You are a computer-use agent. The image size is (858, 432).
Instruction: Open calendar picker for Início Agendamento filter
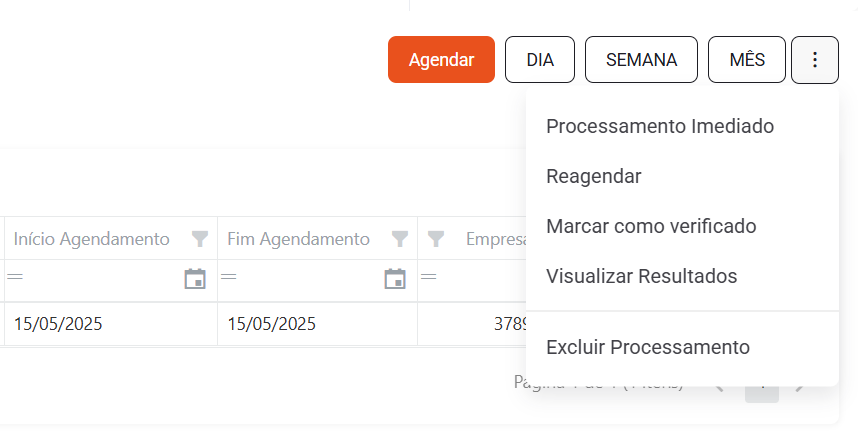(x=195, y=279)
